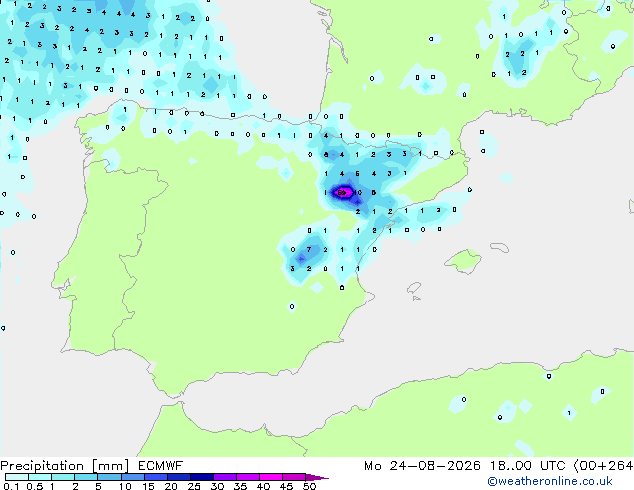Click the "ECMWF" model label
Image resolution: width=634 pixels, height=490 pixels.
(x=160, y=466)
